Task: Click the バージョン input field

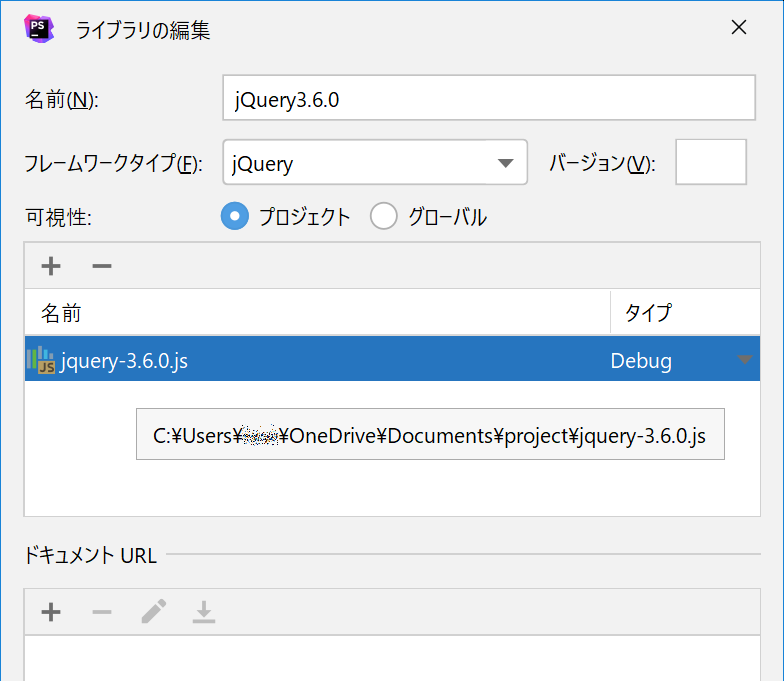Action: (x=710, y=162)
